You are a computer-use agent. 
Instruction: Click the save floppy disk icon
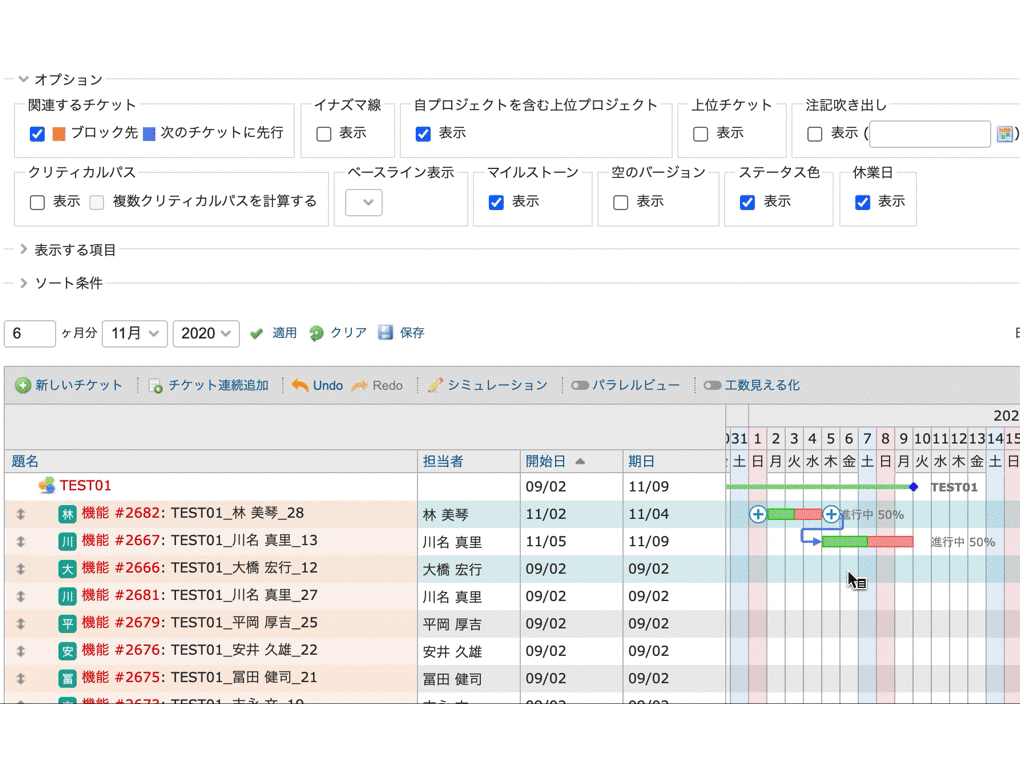(x=385, y=332)
